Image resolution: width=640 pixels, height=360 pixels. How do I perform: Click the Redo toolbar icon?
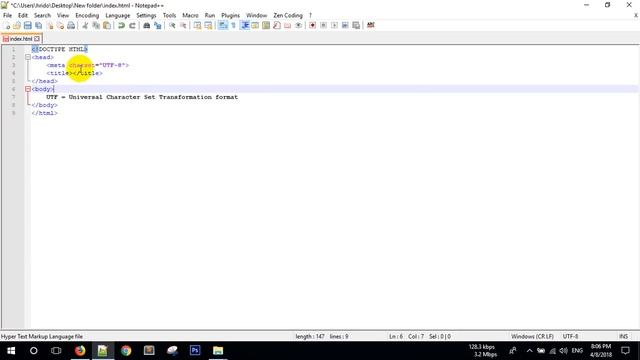click(x=132, y=25)
